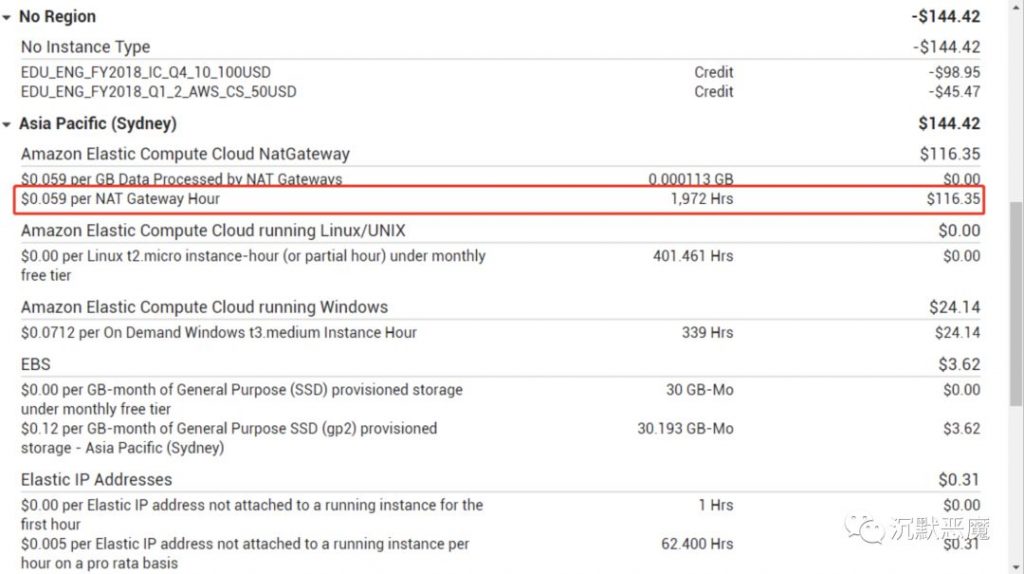The image size is (1024, 574).
Task: Click the EDU_ENG_FY2018_IC_Q4_10_100USD credit entry
Action: [145, 72]
